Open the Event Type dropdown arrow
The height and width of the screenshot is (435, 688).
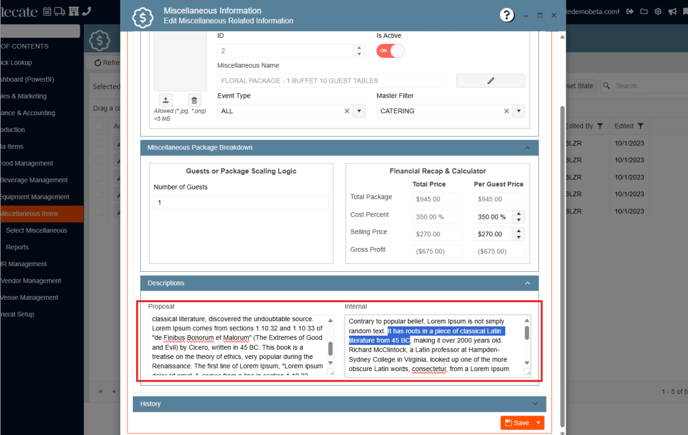pyautogui.click(x=359, y=111)
